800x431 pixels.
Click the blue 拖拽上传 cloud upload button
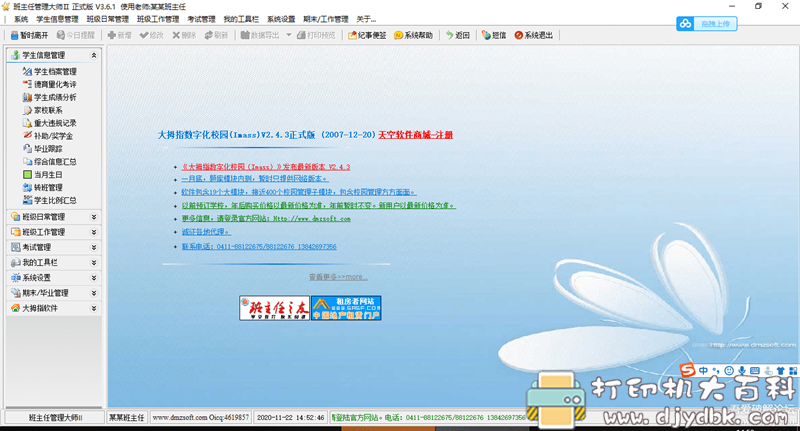tap(707, 23)
